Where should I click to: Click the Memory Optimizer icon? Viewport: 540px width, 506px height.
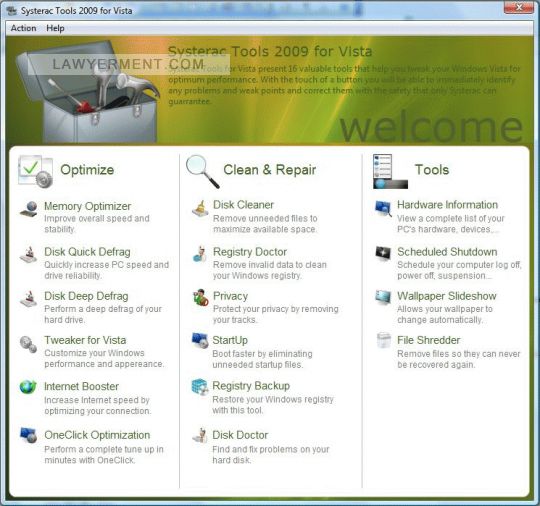tap(29, 209)
